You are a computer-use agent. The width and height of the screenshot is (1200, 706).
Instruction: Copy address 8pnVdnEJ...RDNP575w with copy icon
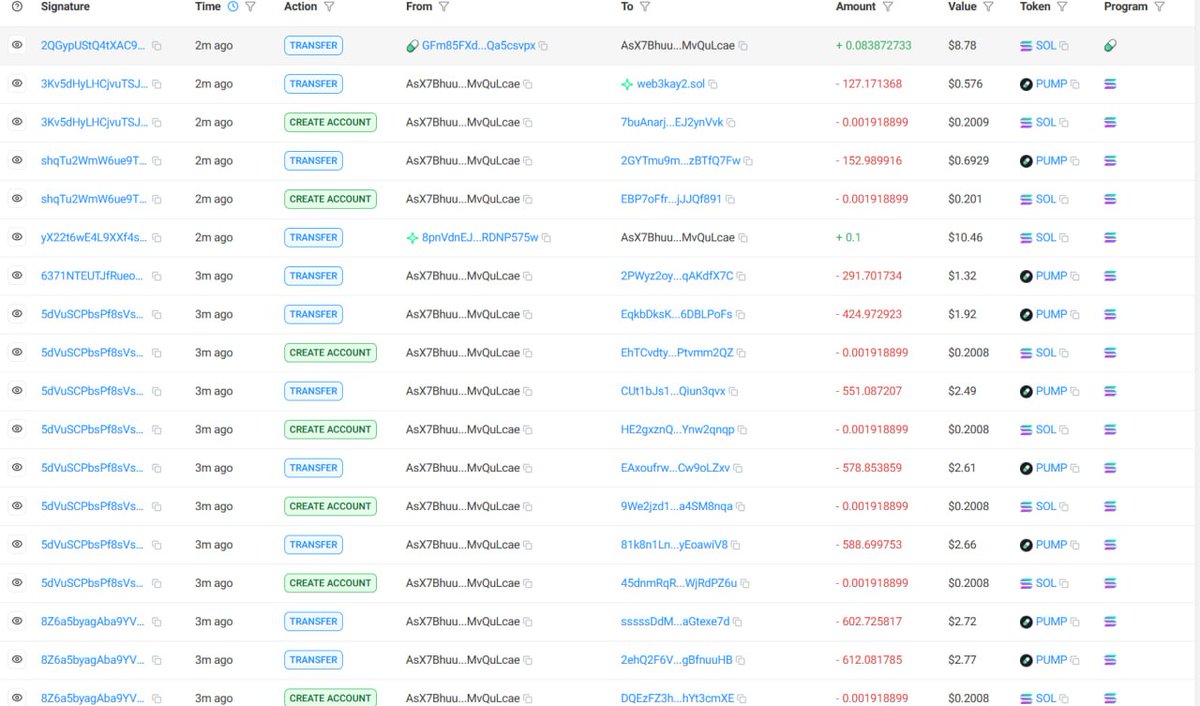(x=546, y=238)
